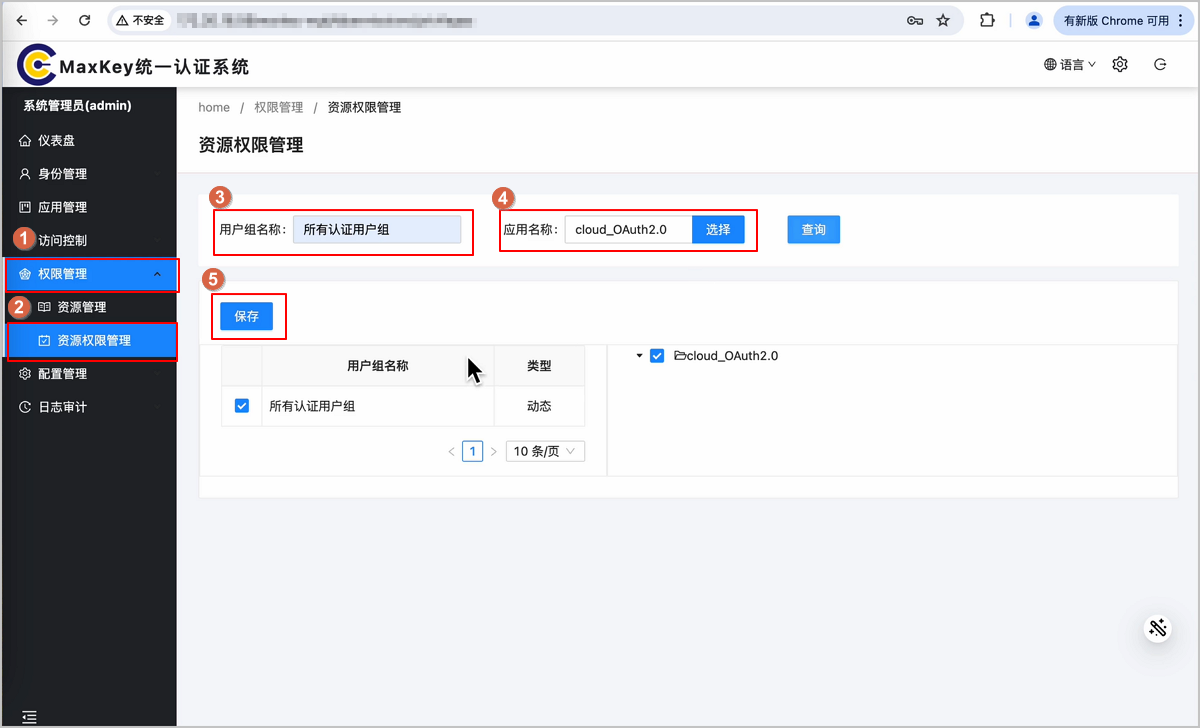The height and width of the screenshot is (728, 1200).
Task: Uncheck the cloud_OAuth2.0 tree checkbox
Action: 657,355
